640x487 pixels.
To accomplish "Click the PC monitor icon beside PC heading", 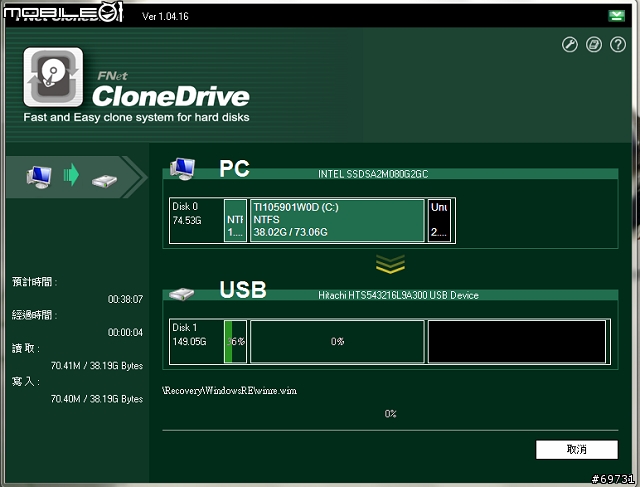I will tap(182, 169).
